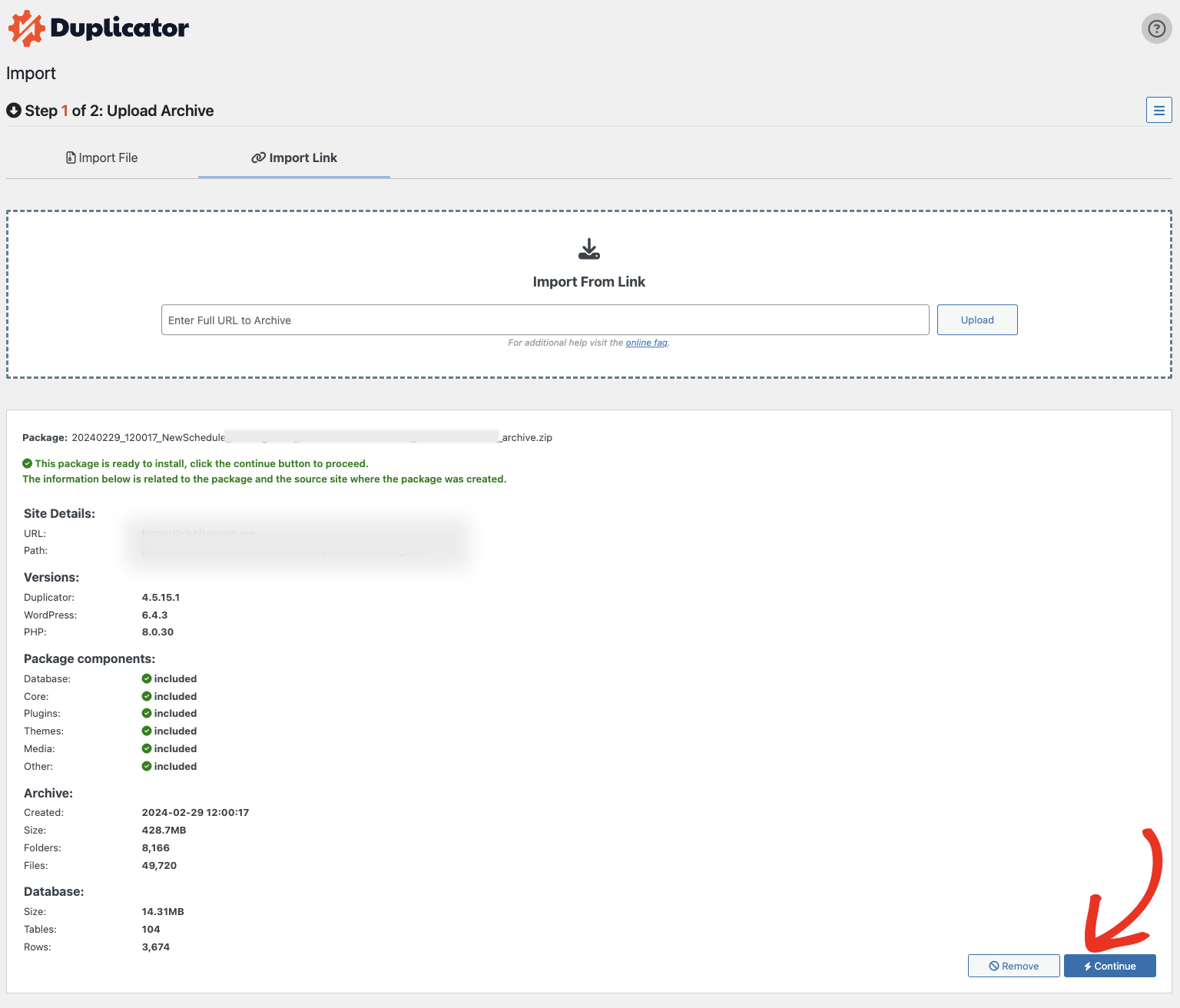
Task: Click the tables count 104
Action: tap(151, 929)
